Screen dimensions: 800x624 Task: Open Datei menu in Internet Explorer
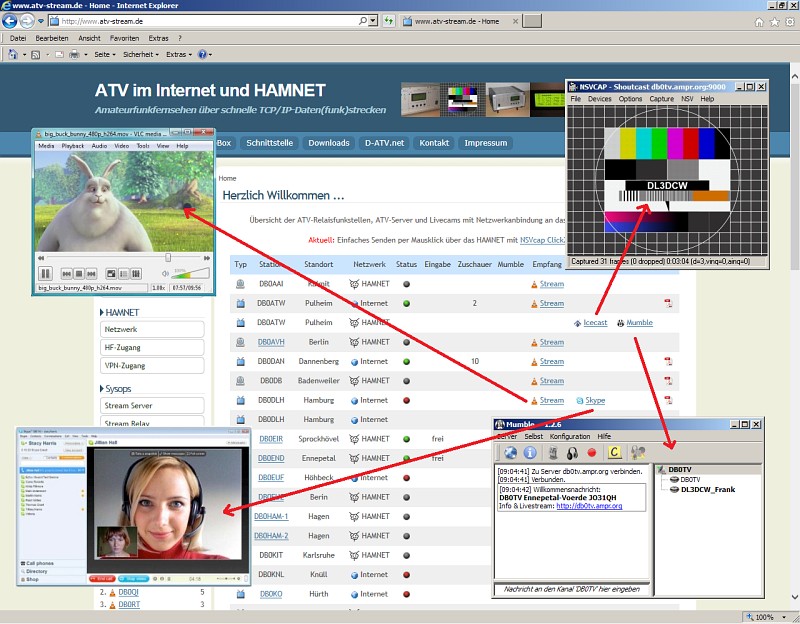tap(18, 38)
